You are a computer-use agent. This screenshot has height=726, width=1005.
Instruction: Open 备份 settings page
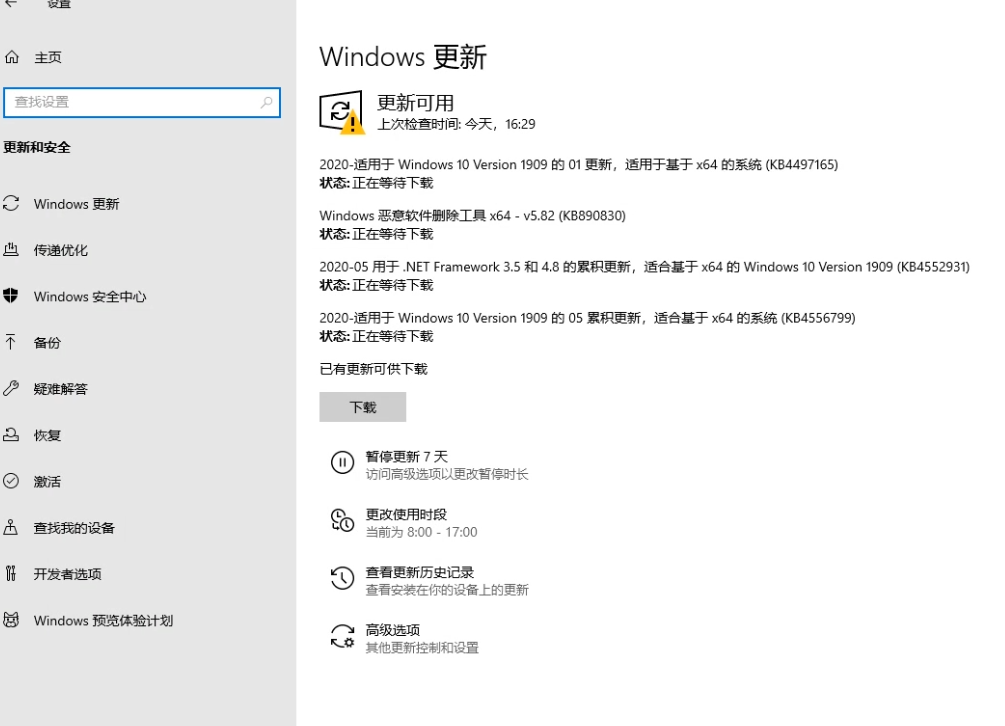[x=47, y=343]
